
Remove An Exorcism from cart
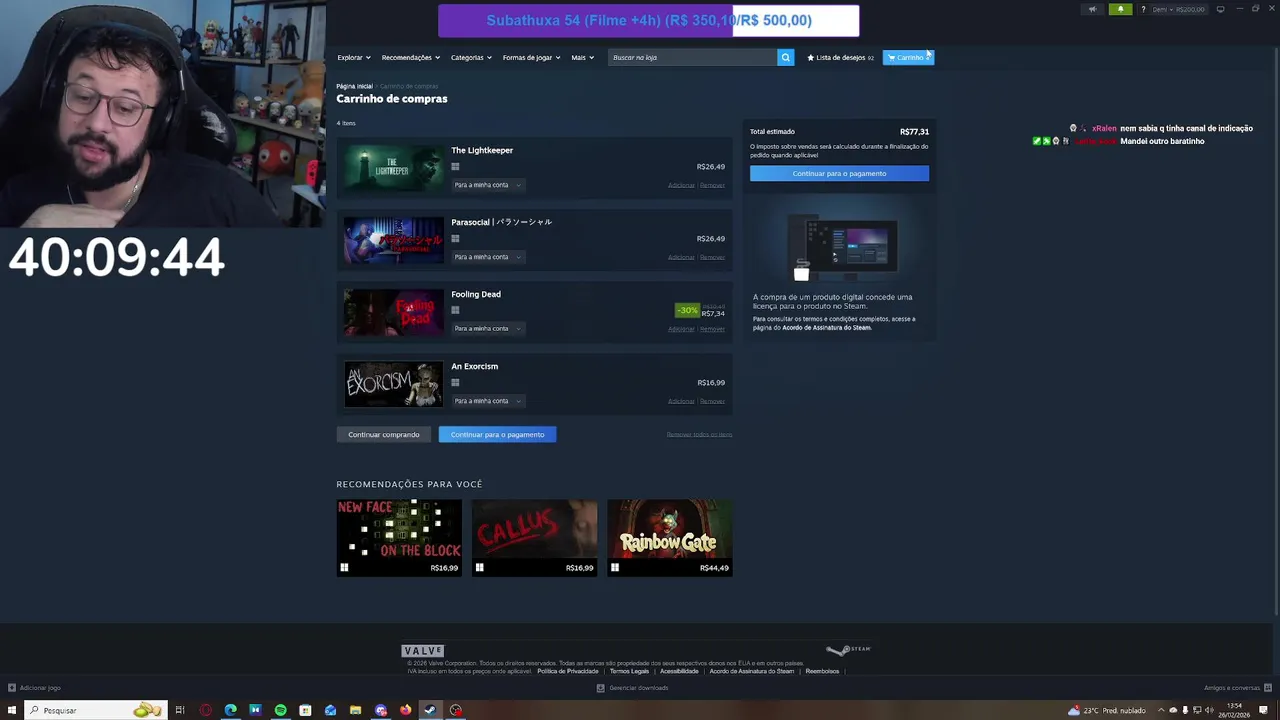[x=712, y=401]
